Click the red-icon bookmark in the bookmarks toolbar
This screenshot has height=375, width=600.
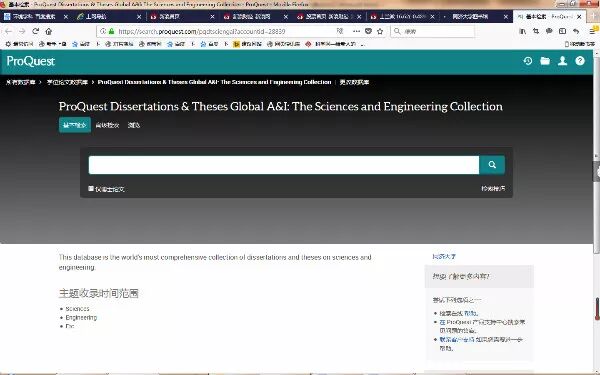[331, 44]
